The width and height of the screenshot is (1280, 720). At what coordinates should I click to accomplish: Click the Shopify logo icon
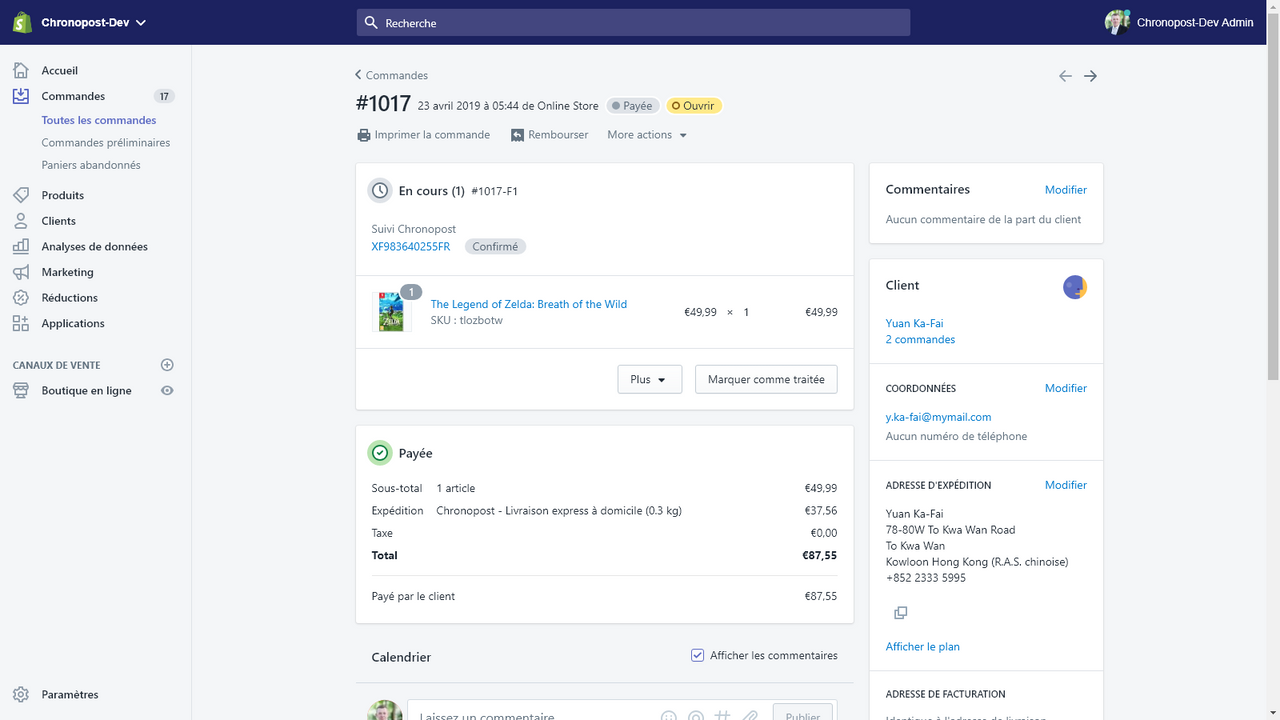point(22,22)
